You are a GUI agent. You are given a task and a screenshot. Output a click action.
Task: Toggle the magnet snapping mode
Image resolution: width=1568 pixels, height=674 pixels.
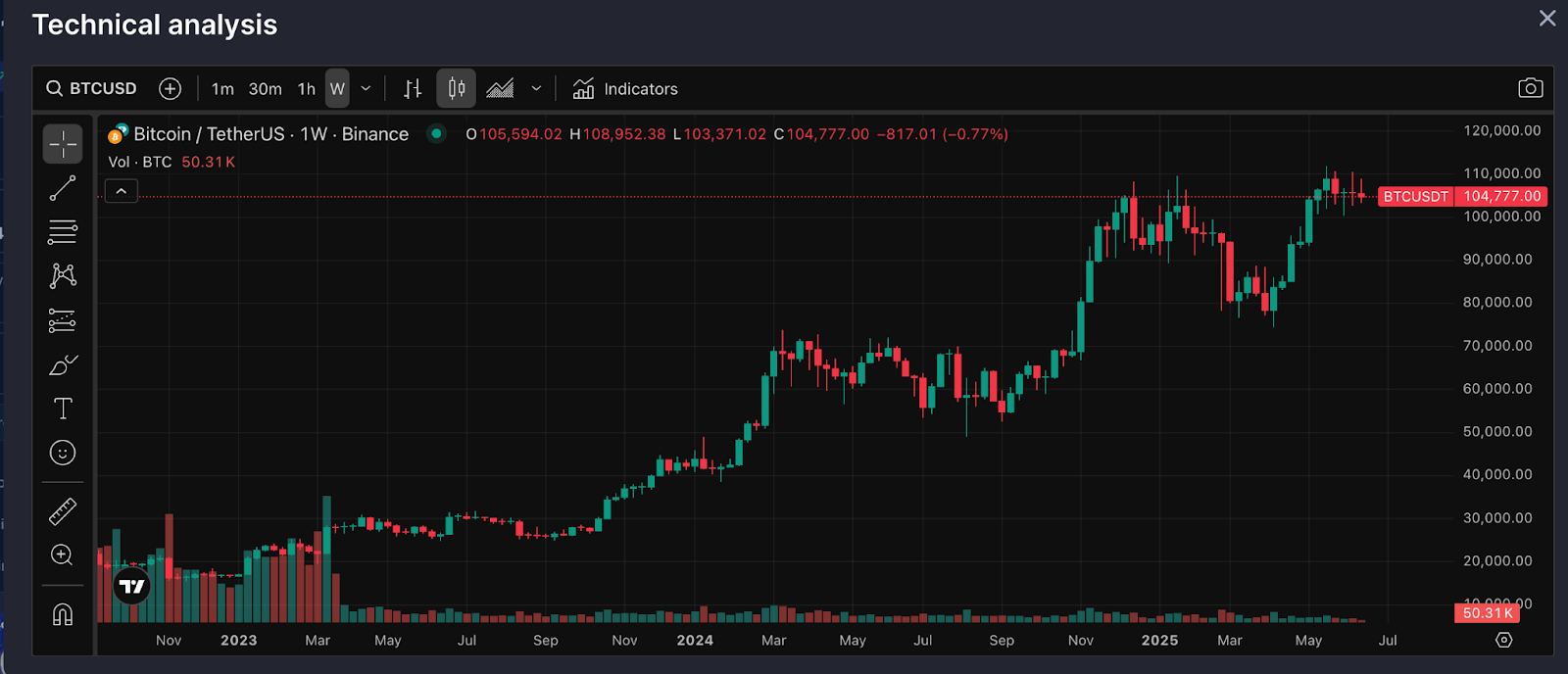(63, 614)
